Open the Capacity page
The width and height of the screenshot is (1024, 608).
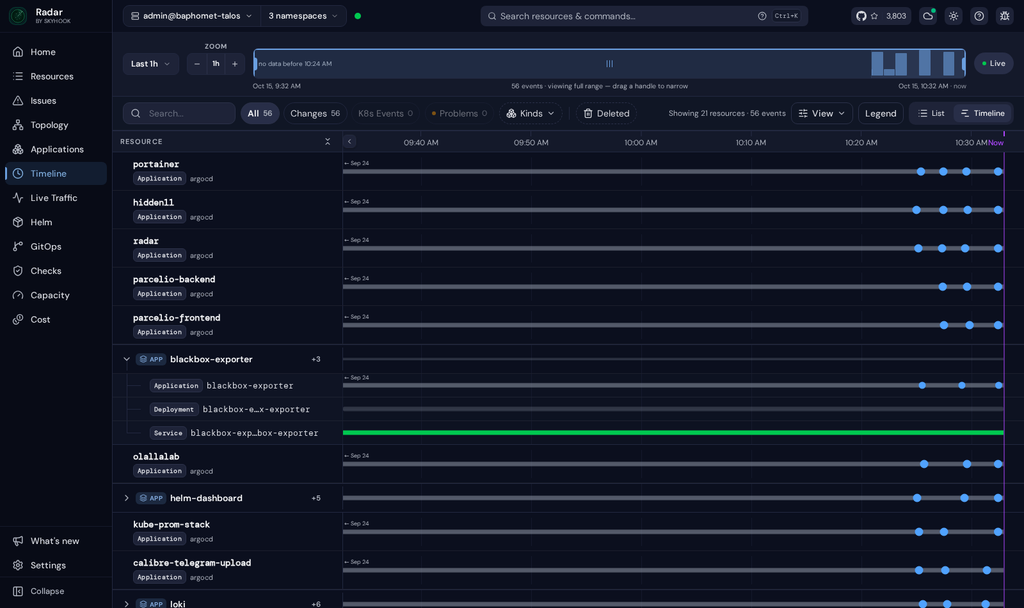tap(56, 295)
